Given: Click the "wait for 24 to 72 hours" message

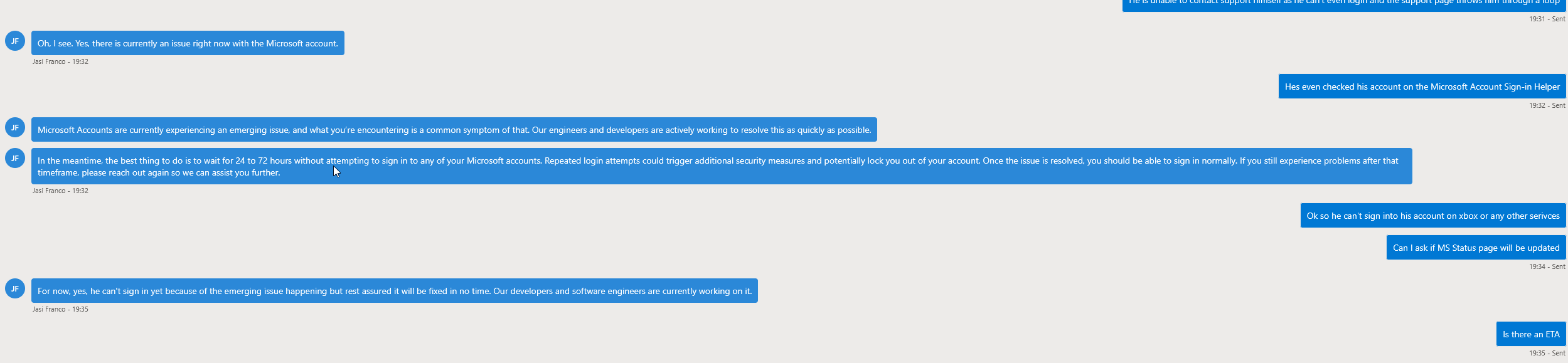Looking at the screenshot, I should [x=721, y=166].
